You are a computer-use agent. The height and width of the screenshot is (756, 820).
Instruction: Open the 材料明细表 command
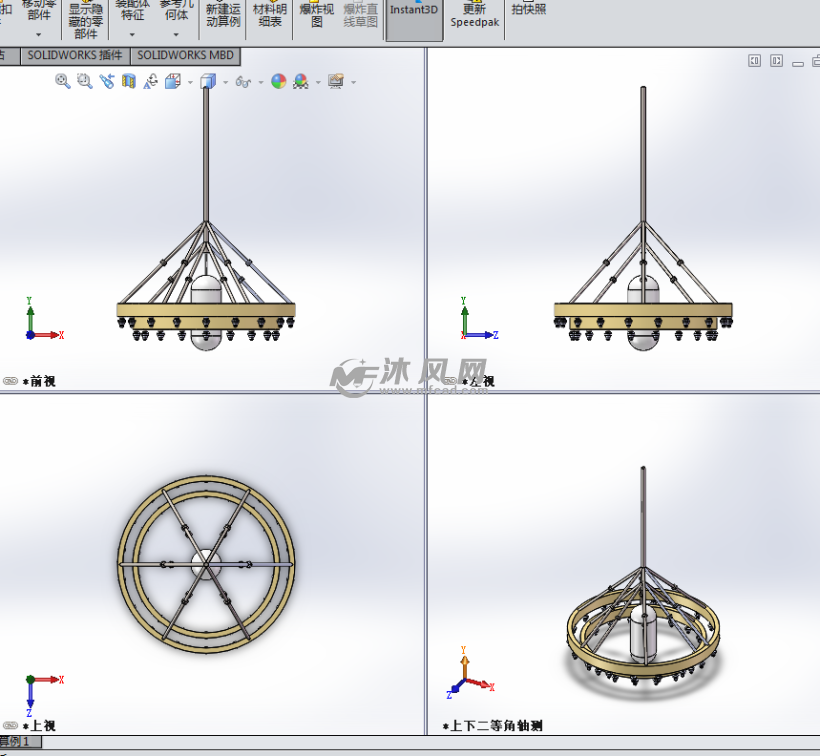click(270, 15)
